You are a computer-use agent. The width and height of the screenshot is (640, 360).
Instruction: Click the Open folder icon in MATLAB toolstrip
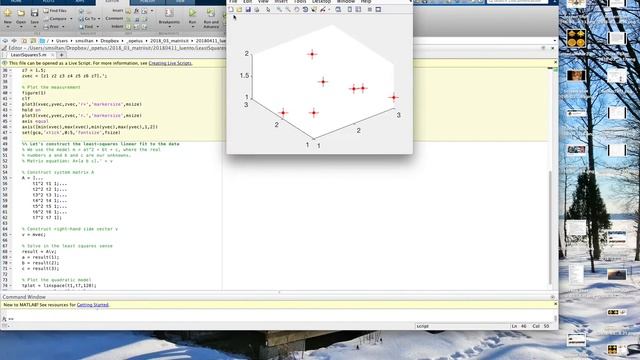pos(21,13)
